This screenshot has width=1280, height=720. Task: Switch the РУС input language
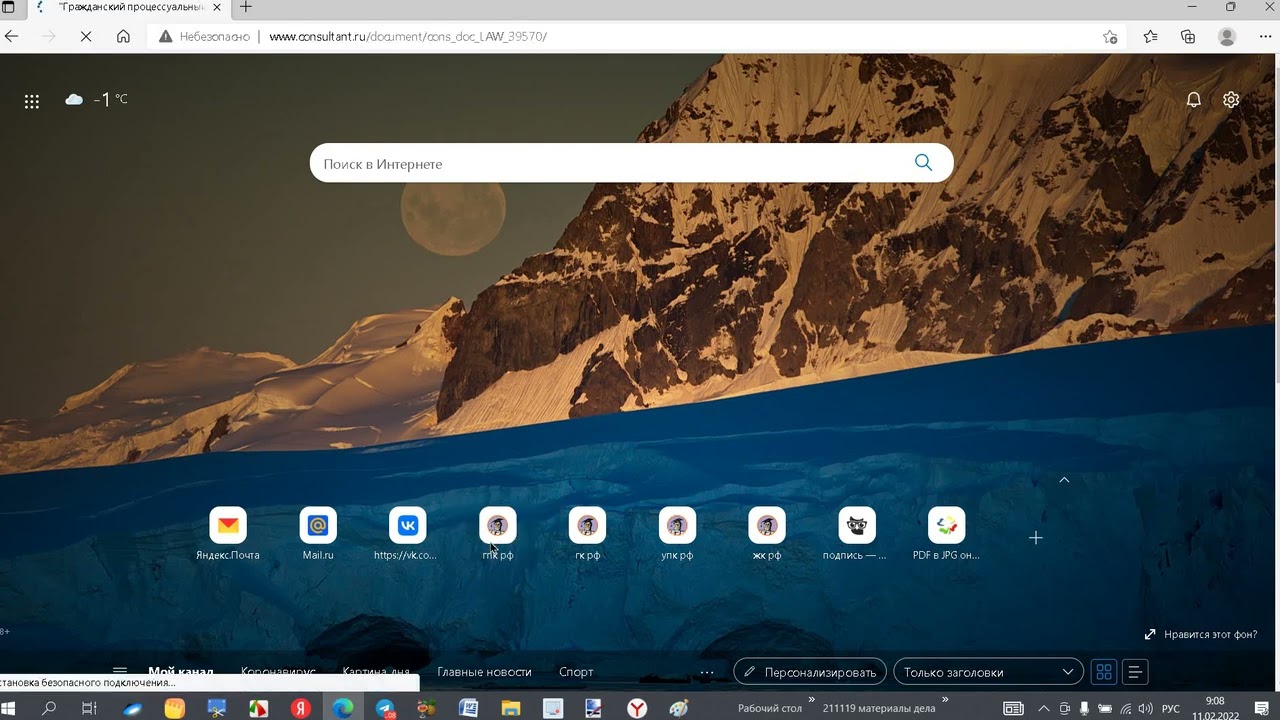(x=1170, y=708)
